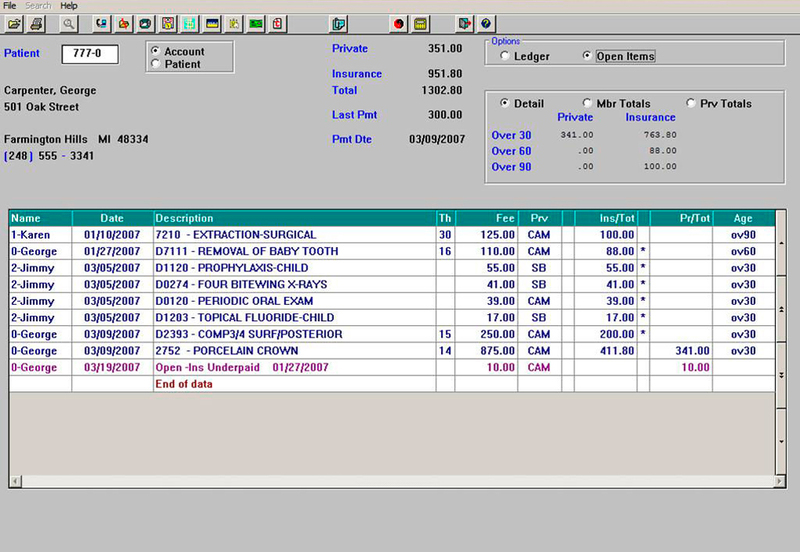This screenshot has width=800, height=552.
Task: Click the yellow sparkle toolbar icon
Action: pos(234,24)
